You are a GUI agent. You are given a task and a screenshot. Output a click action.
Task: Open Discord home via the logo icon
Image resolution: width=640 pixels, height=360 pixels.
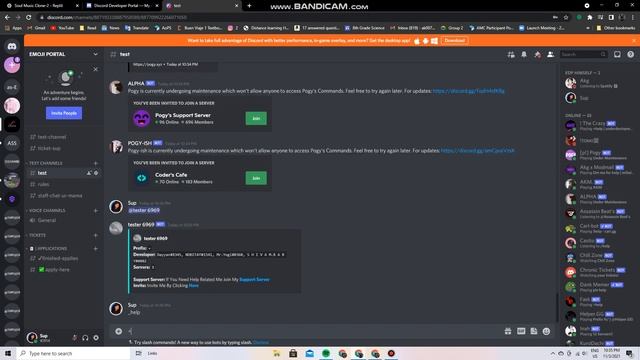[x=12, y=47]
